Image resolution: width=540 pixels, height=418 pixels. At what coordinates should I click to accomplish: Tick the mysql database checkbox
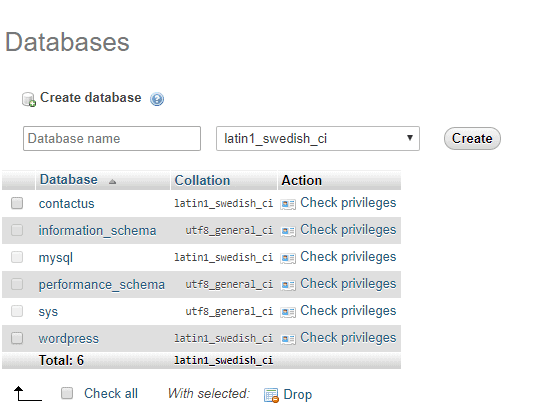(x=17, y=257)
